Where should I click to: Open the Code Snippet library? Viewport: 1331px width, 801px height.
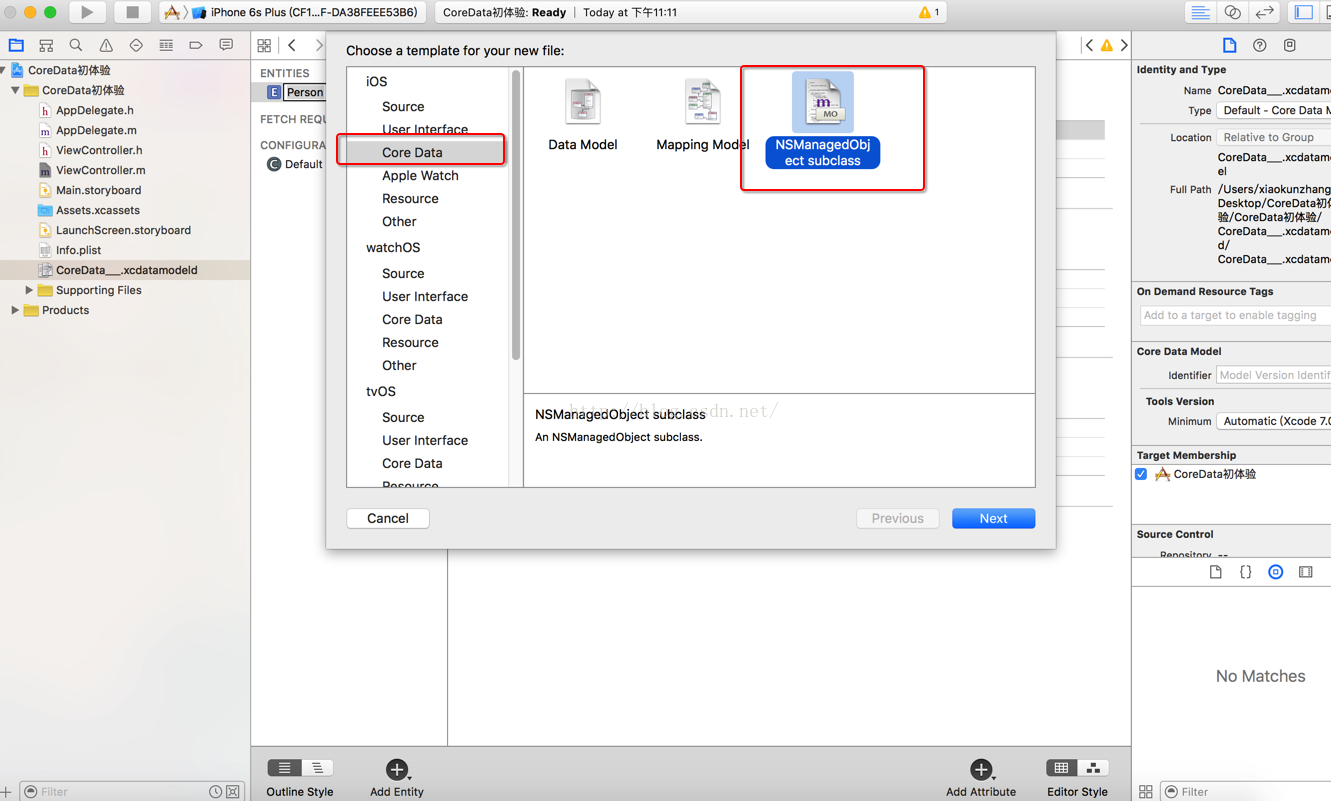(1246, 572)
